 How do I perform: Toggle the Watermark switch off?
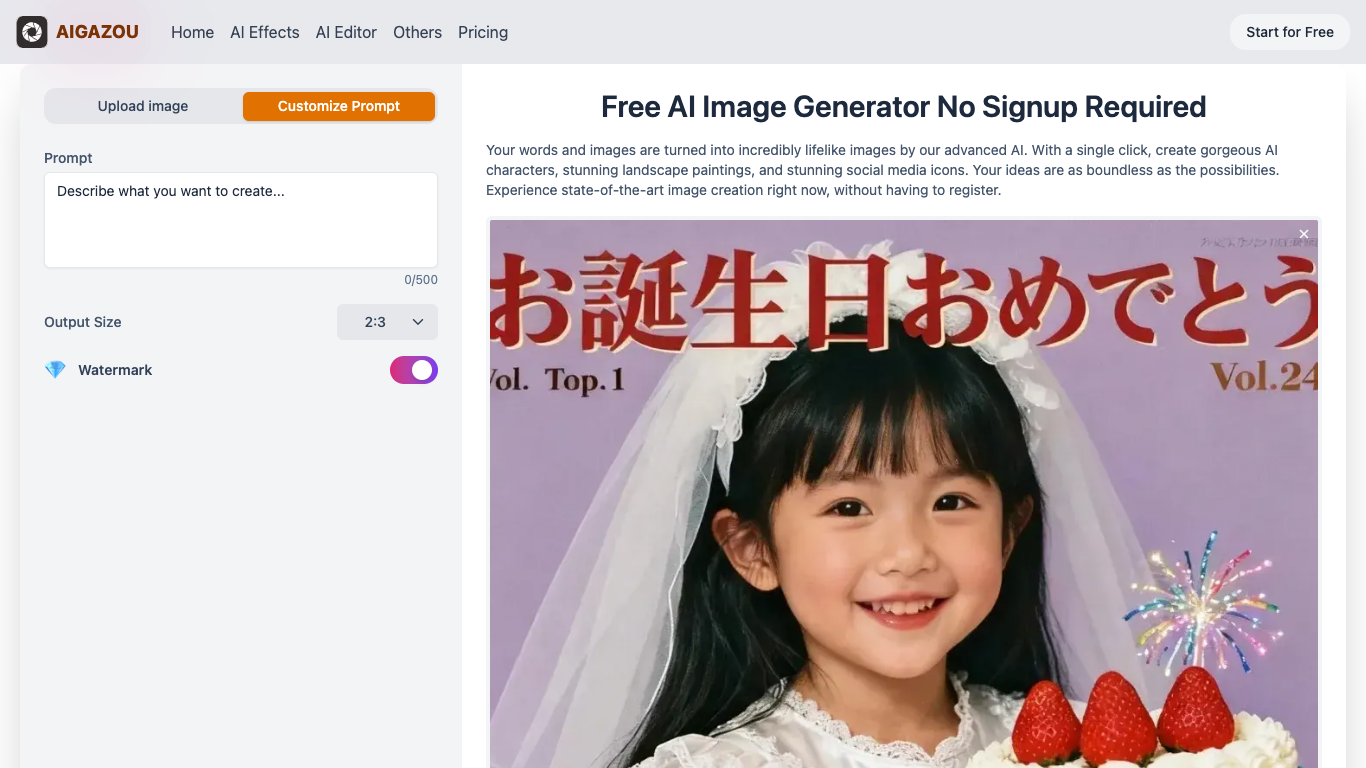(414, 370)
